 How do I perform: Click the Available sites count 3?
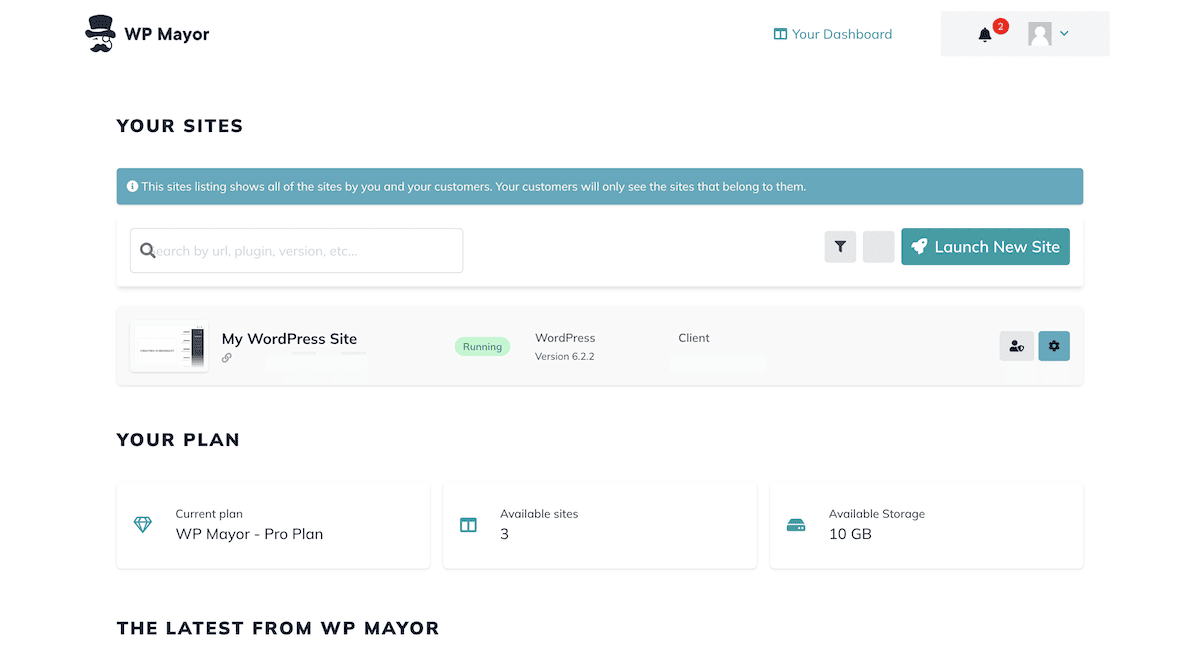(x=504, y=534)
